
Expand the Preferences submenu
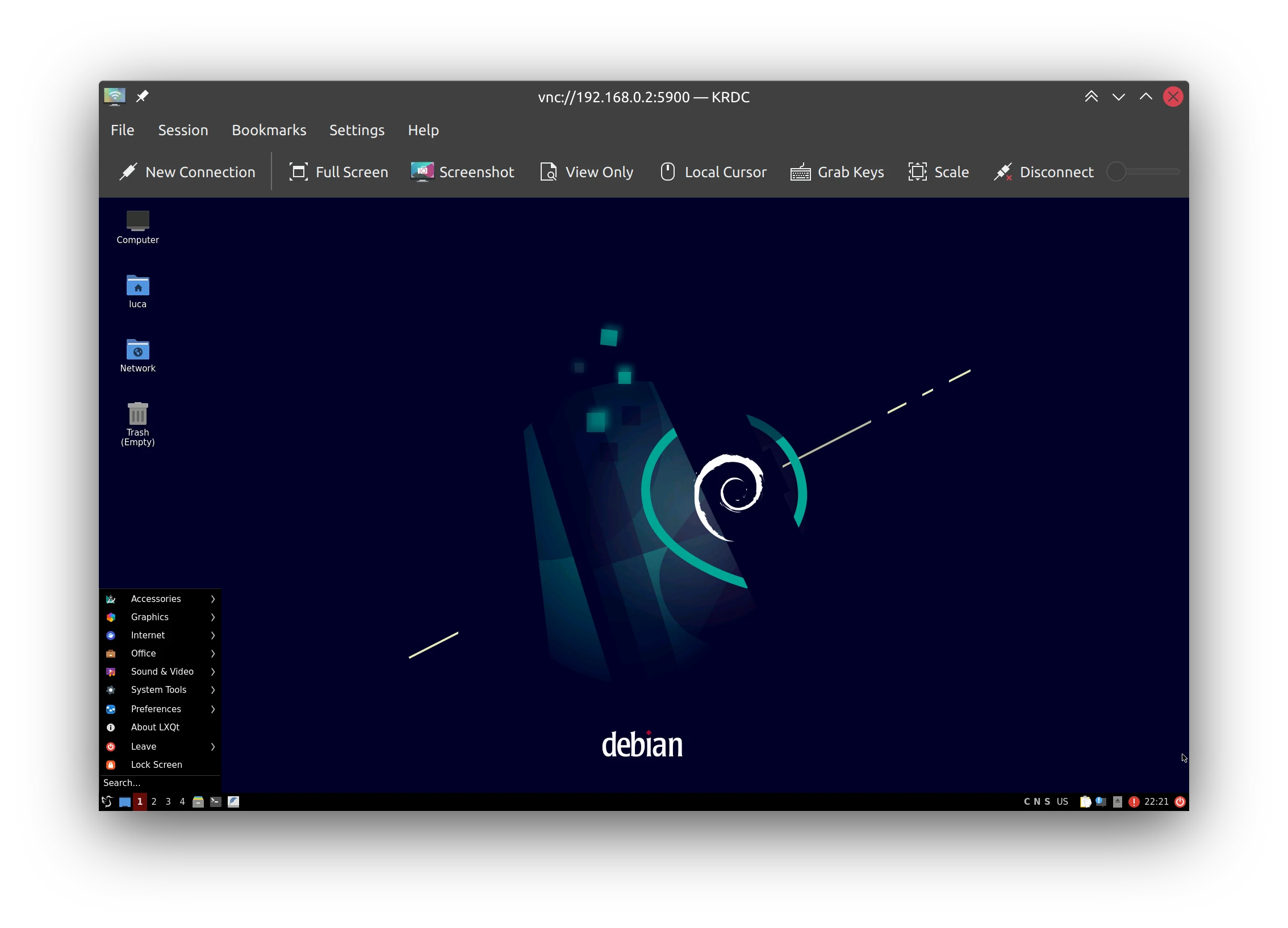[160, 709]
